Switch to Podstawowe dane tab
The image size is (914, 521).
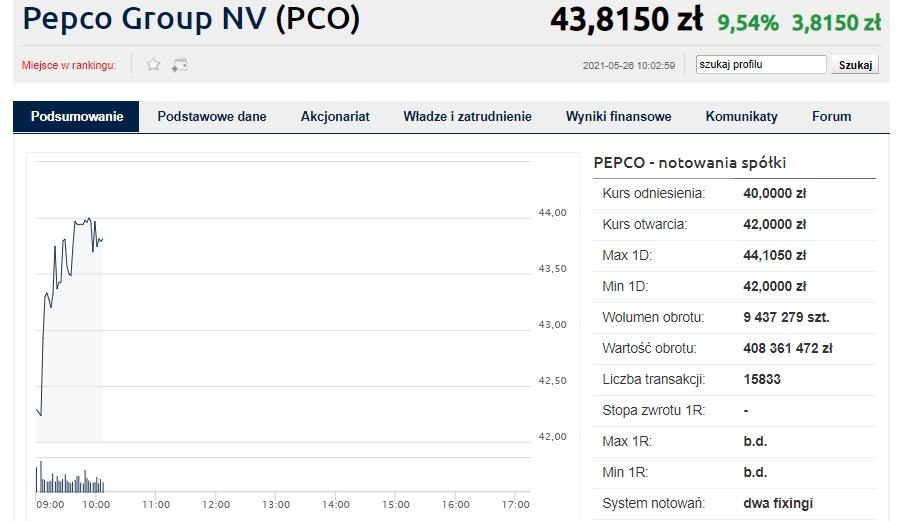coord(212,117)
